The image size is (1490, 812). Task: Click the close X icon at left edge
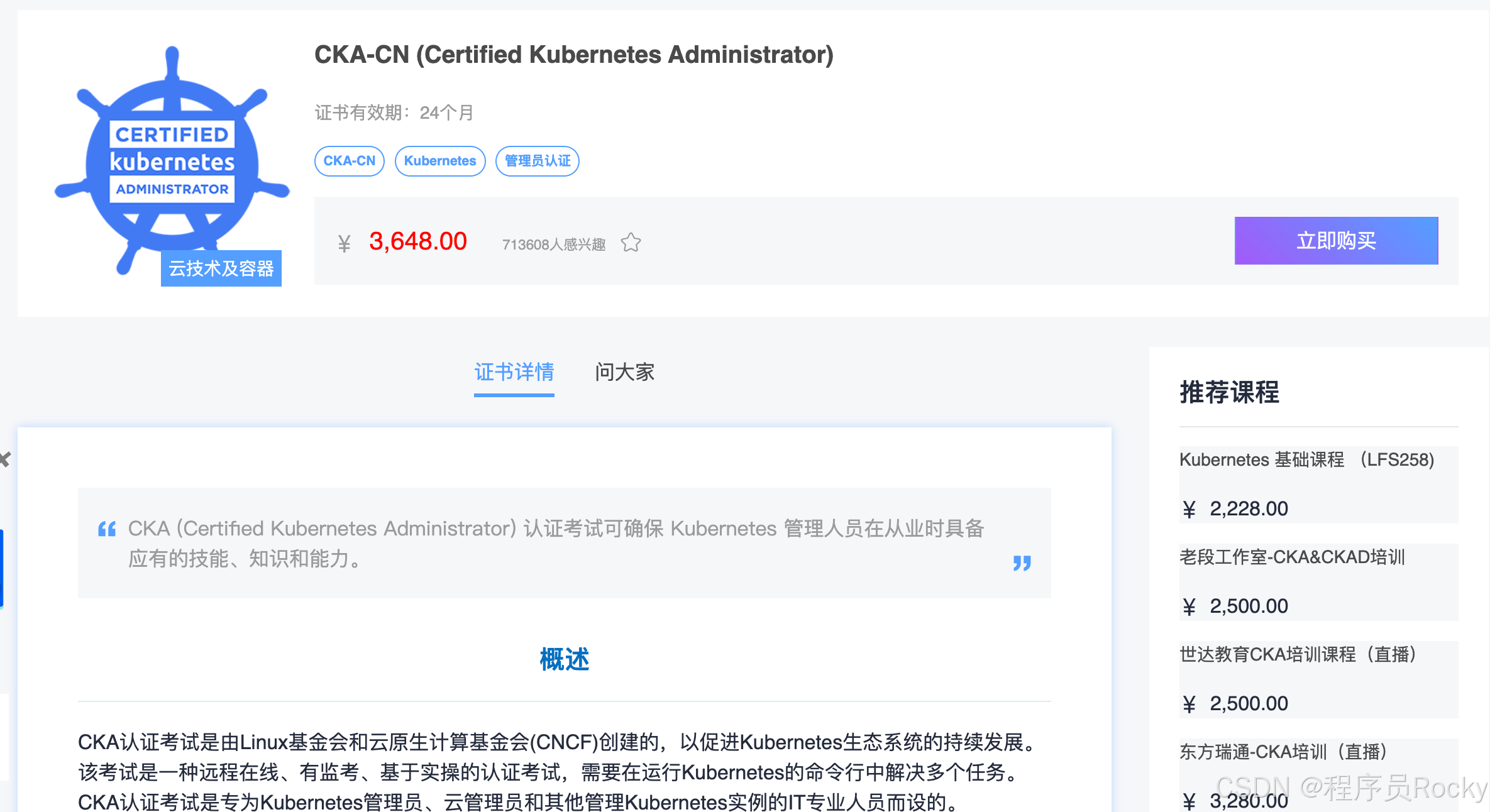click(5, 459)
